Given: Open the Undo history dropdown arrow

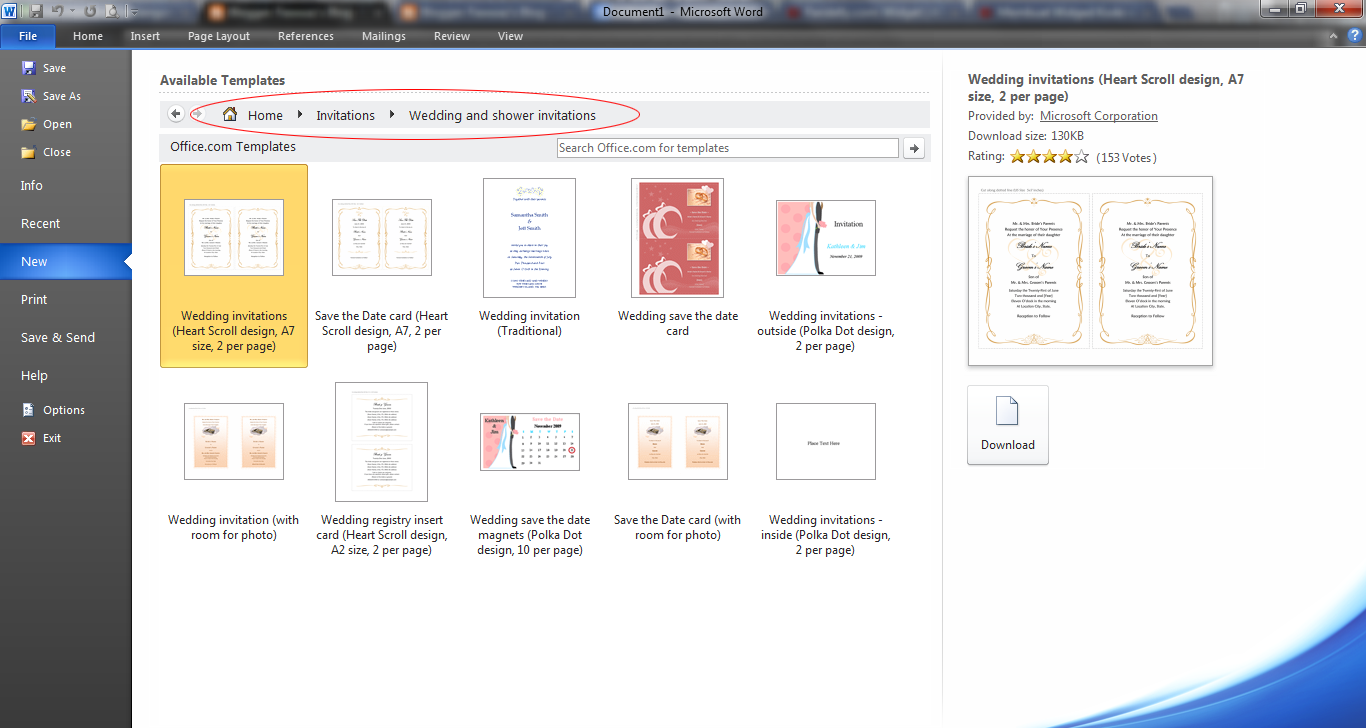Looking at the screenshot, I should pos(72,11).
